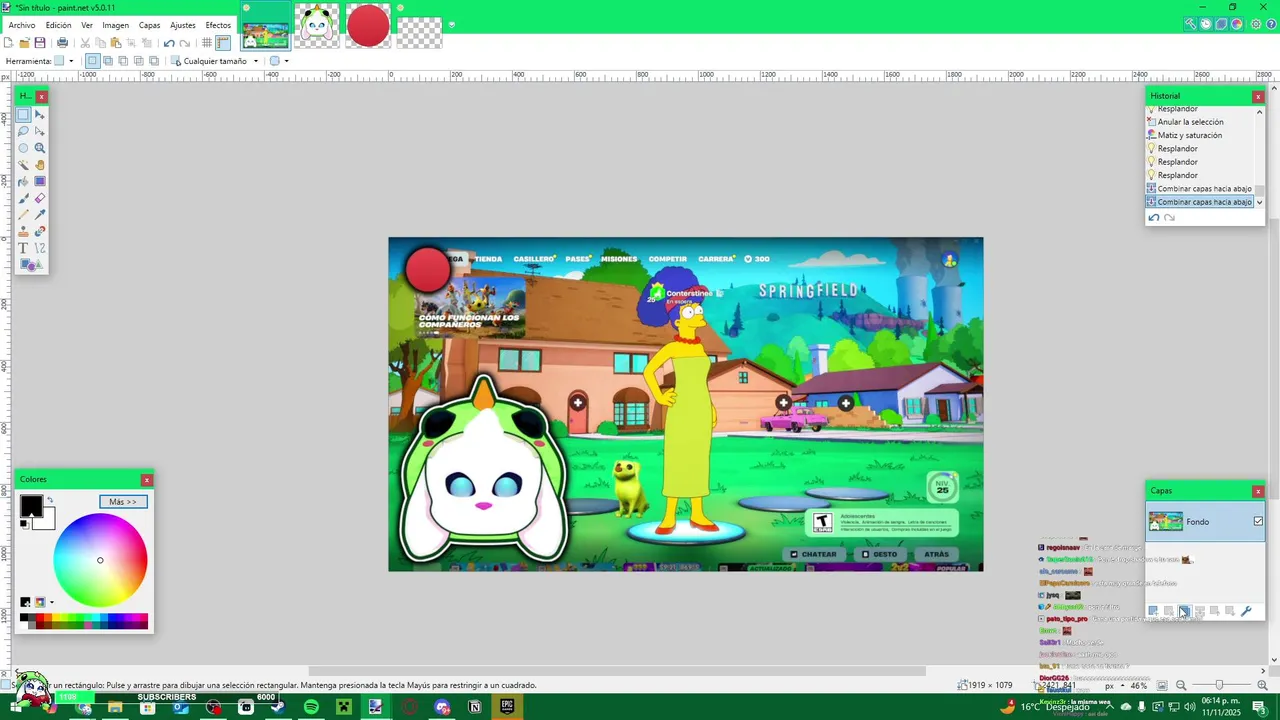
Task: Select the Rectangle Select tool
Action: coord(23,115)
